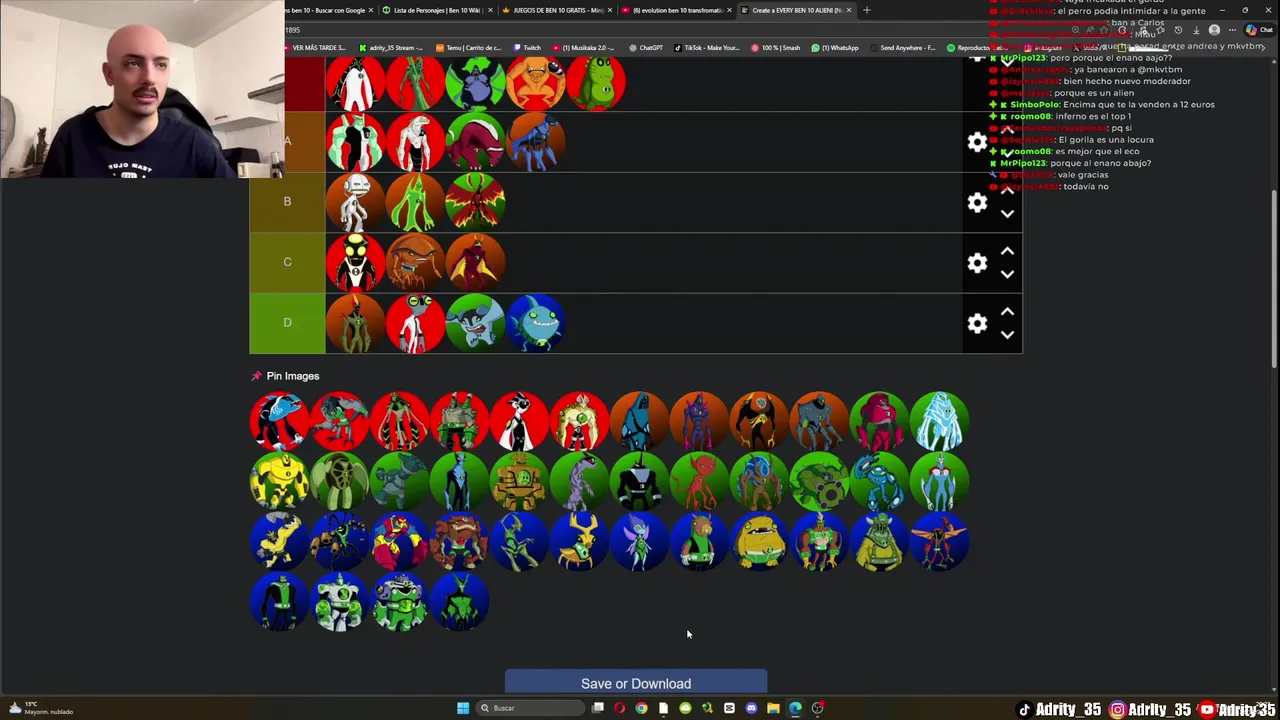
Task: Select black alien on red in C tier
Action: pos(356,263)
